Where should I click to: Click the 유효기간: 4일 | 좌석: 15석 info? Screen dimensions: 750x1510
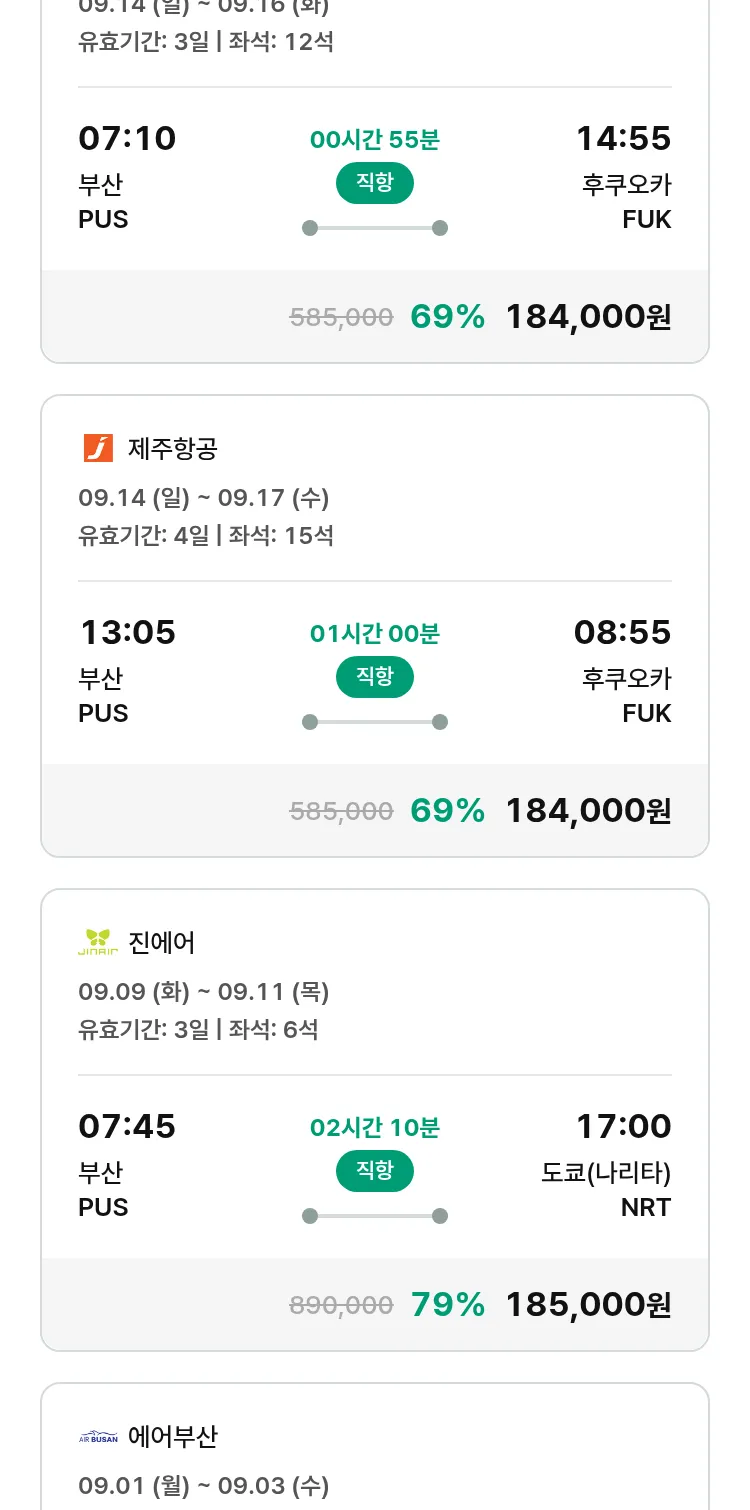(x=206, y=535)
